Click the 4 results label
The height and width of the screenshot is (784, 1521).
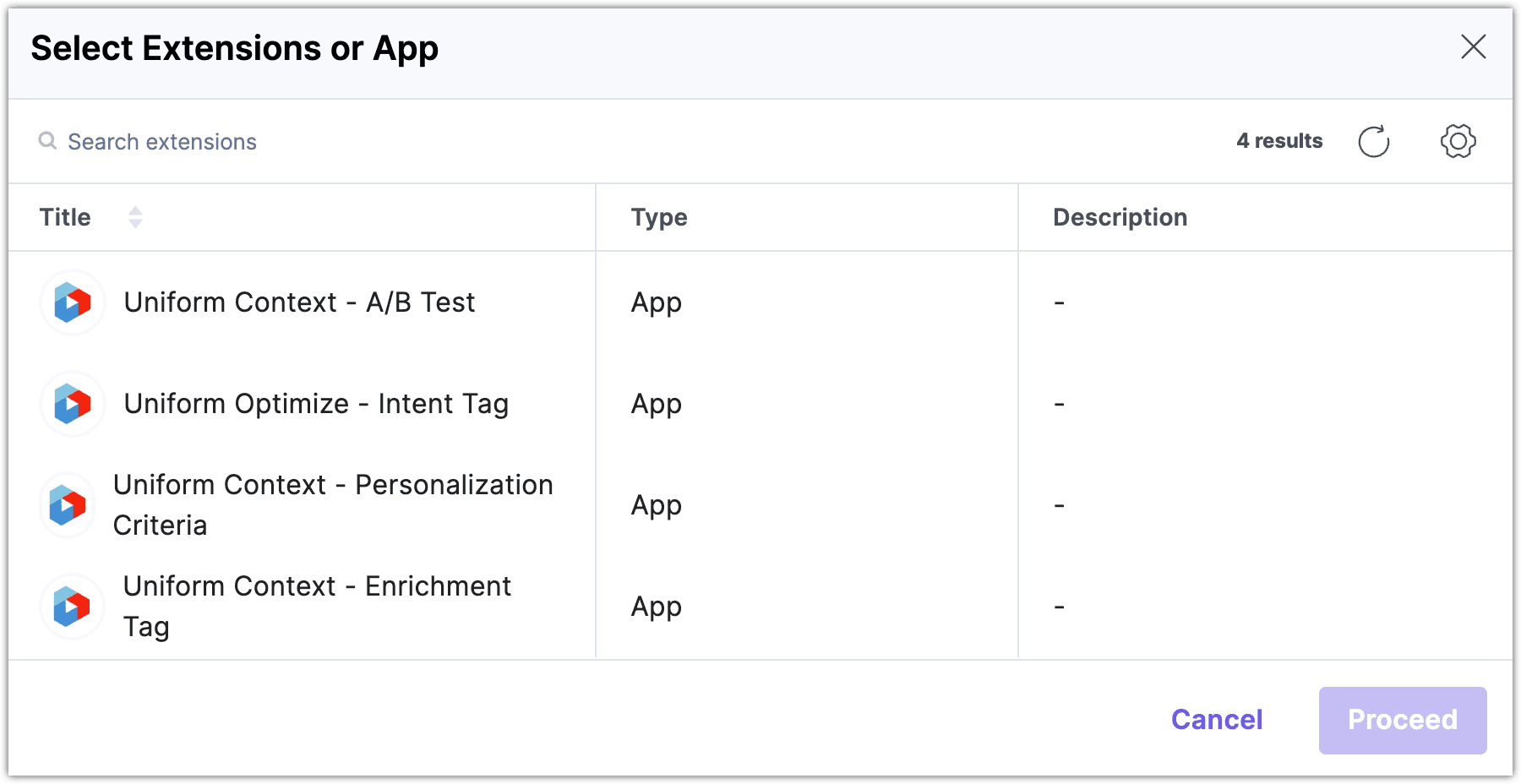(1280, 141)
